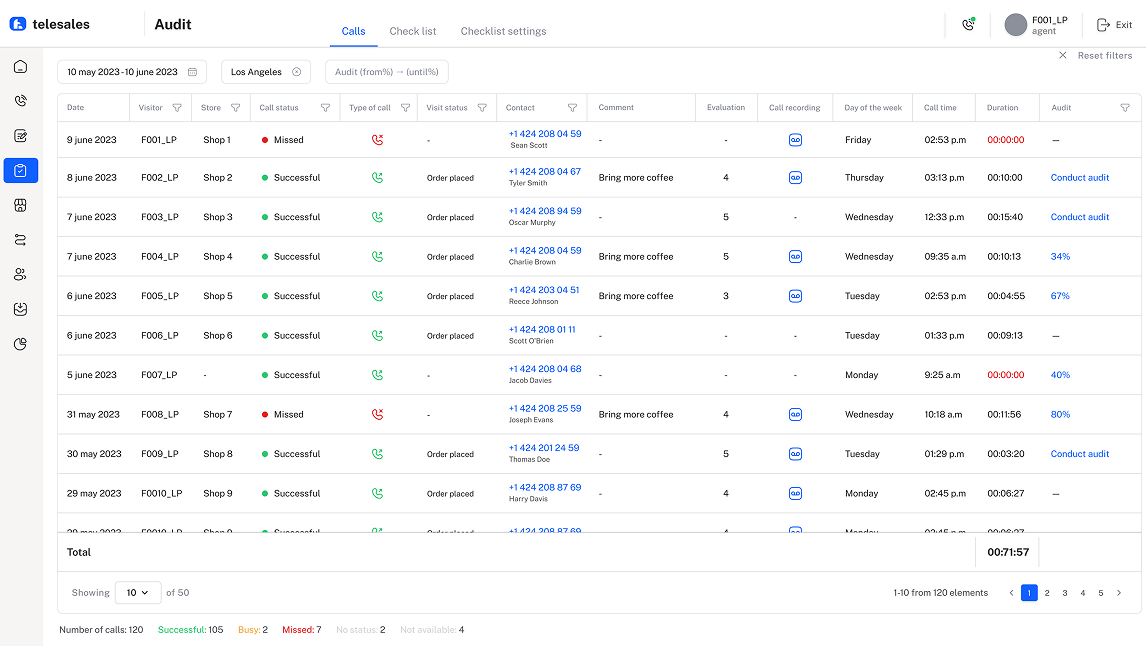Image resolution: width=1146 pixels, height=646 pixels.
Task: Open filter for Call status column
Action: click(325, 108)
